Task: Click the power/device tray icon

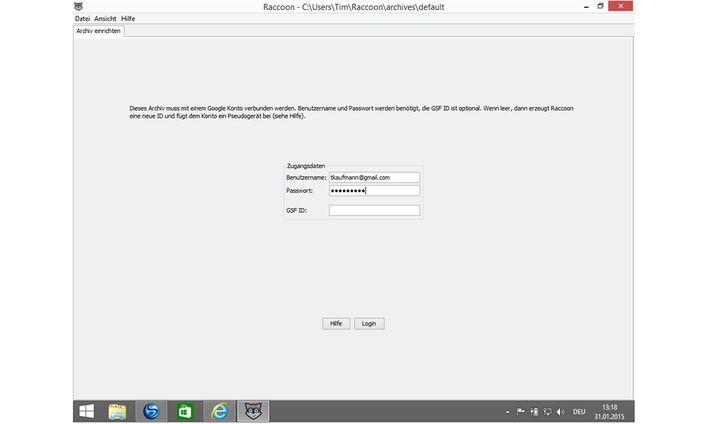Action: pyautogui.click(x=534, y=412)
